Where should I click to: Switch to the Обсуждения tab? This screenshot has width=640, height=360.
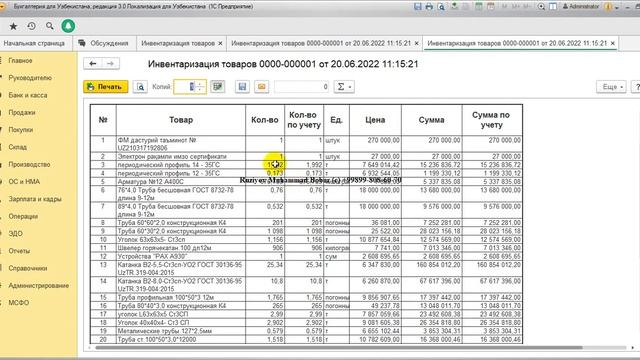point(103,43)
